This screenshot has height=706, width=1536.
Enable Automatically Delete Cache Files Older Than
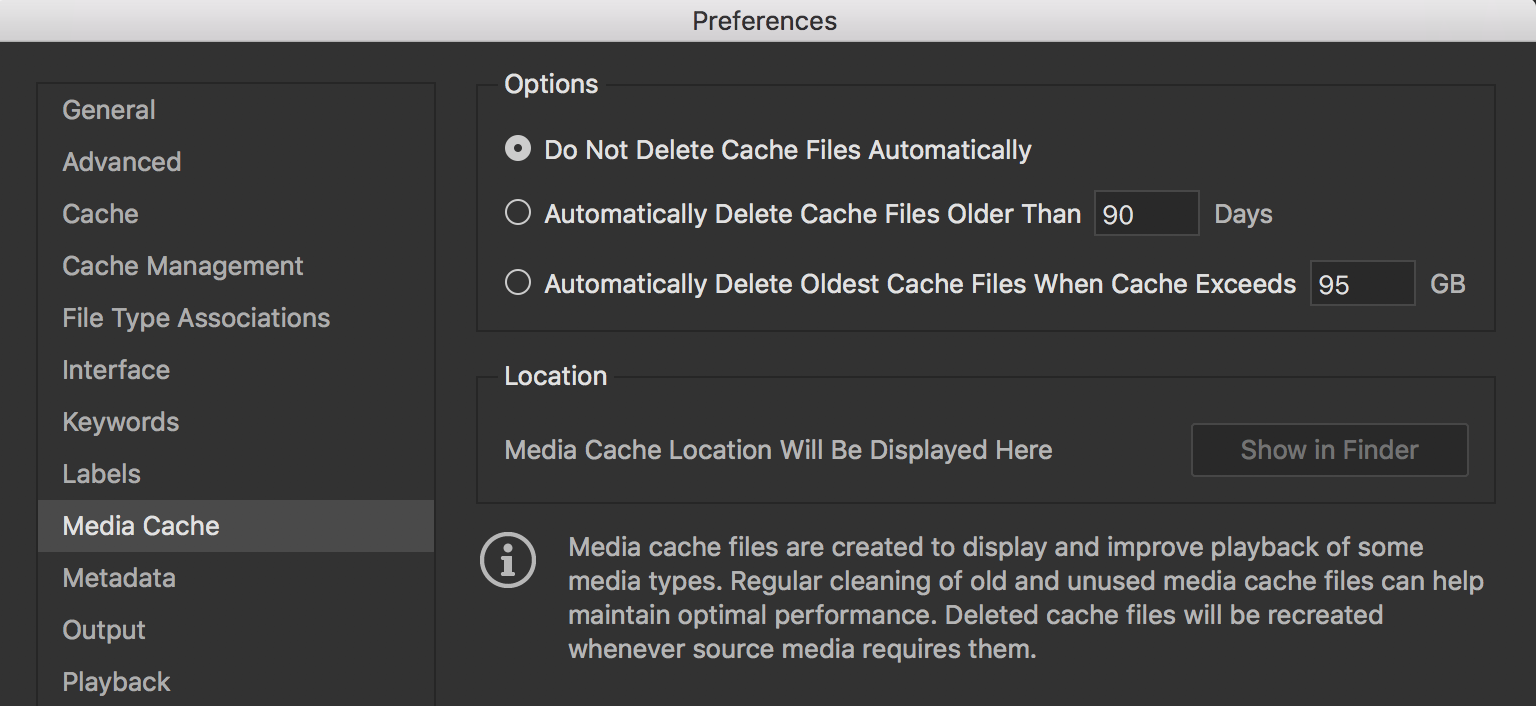pos(518,213)
